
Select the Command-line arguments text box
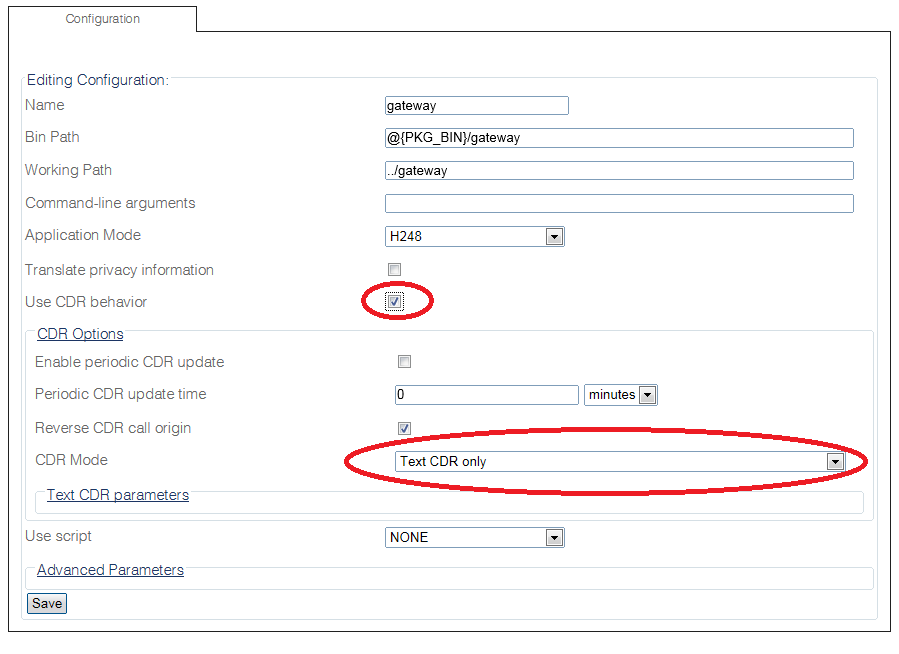pos(618,204)
